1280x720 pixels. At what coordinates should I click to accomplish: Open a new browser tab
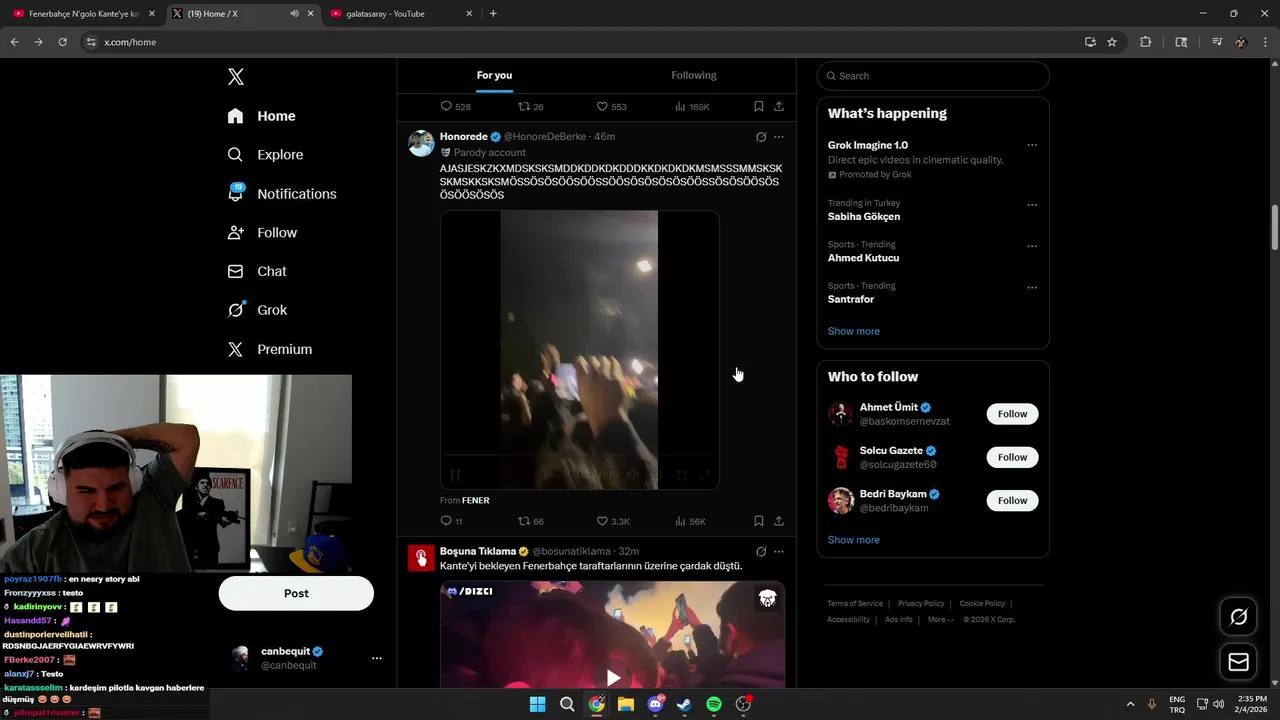pyautogui.click(x=493, y=14)
